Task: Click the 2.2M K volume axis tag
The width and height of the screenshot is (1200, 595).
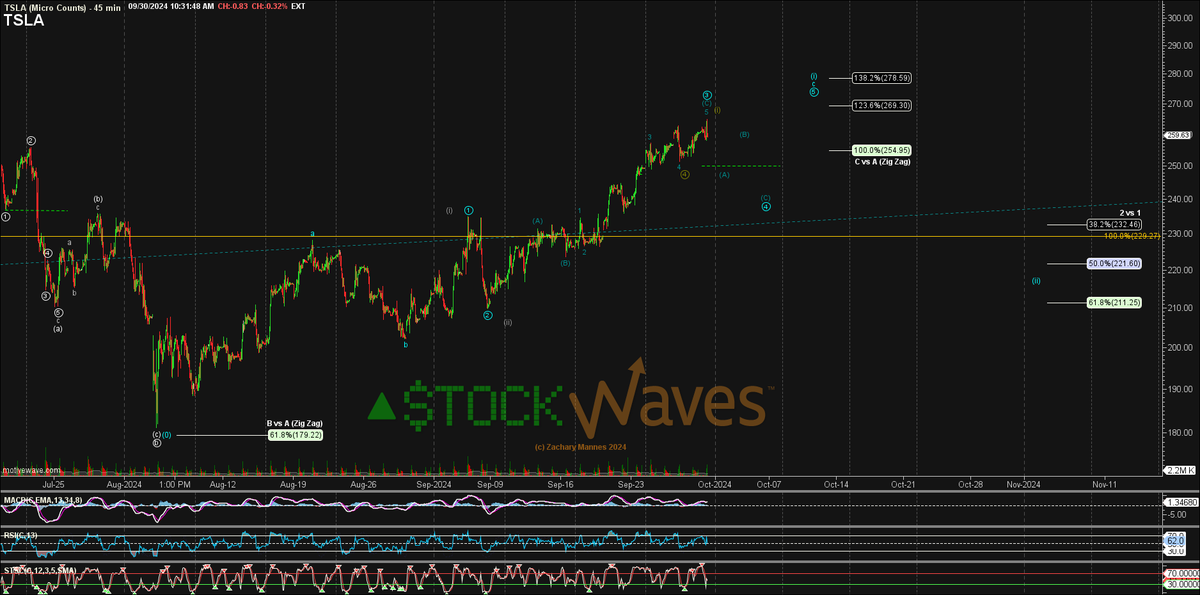Action: pos(1178,470)
